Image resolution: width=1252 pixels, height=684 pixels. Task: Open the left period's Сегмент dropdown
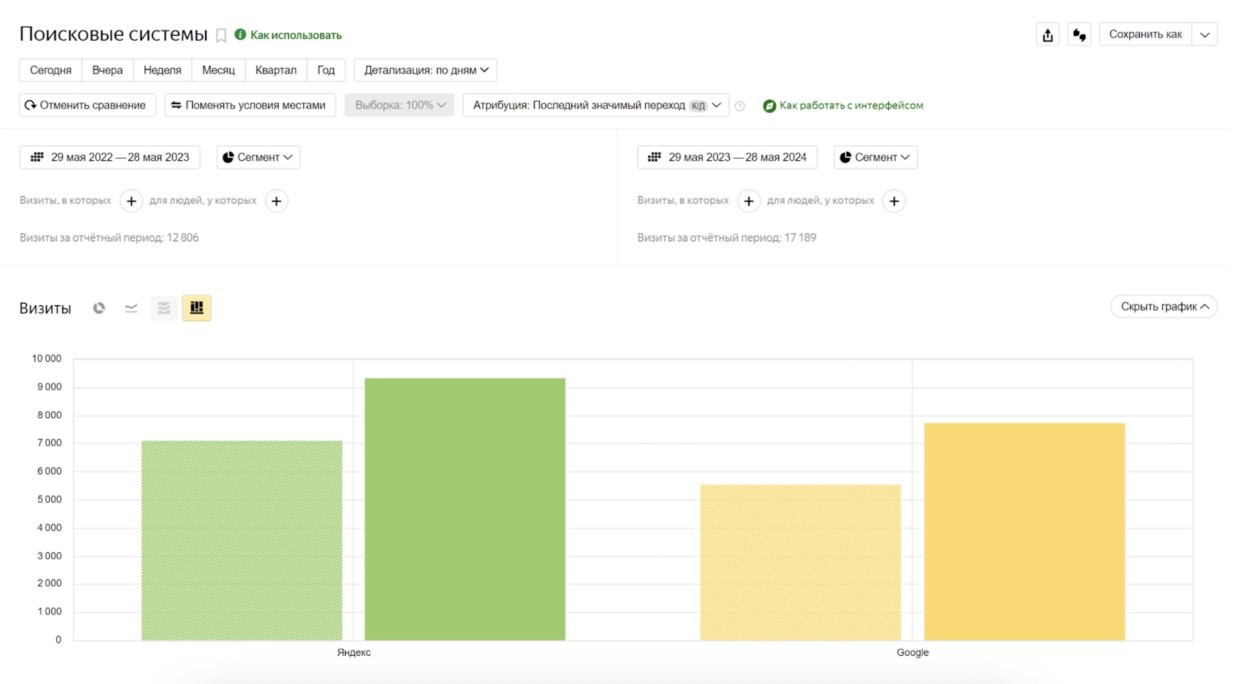(x=258, y=157)
